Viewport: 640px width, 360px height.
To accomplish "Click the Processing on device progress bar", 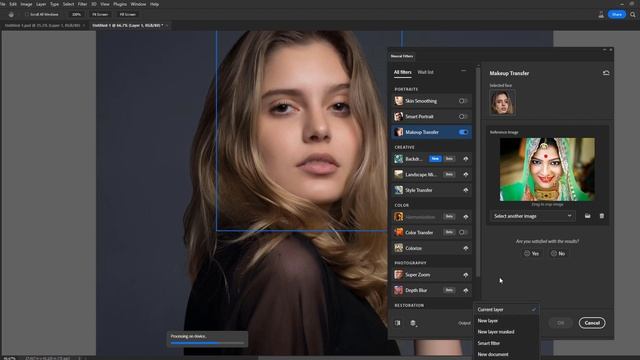I will click(207, 343).
